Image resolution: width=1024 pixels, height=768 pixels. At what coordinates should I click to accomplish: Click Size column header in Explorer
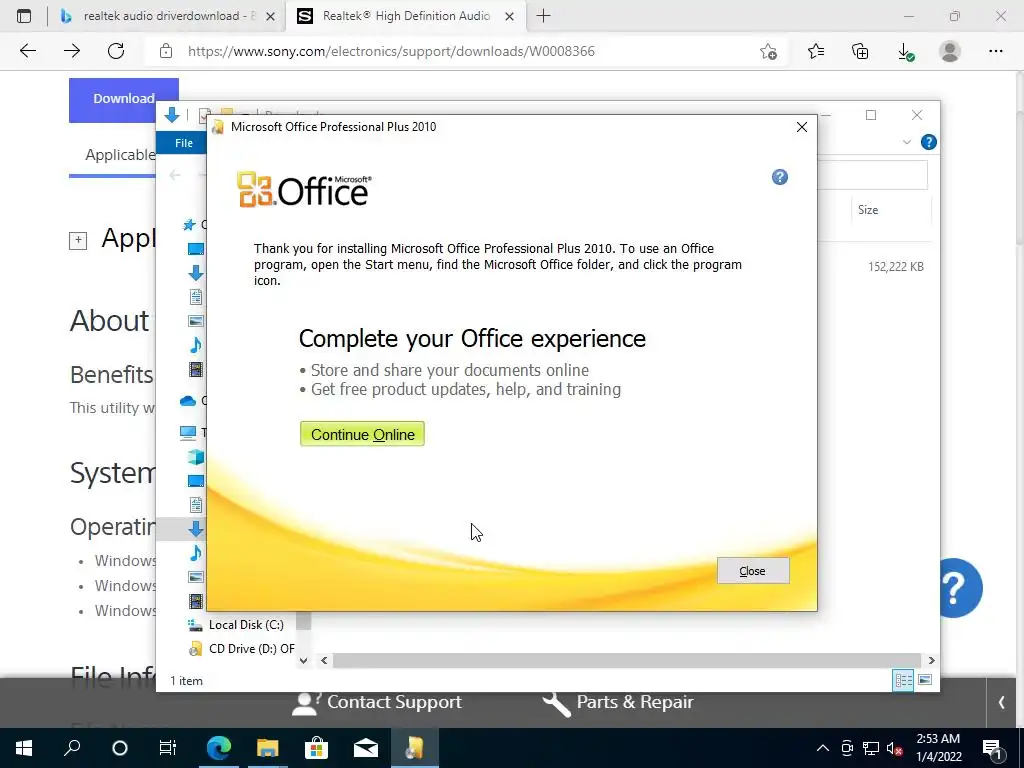pos(867,210)
